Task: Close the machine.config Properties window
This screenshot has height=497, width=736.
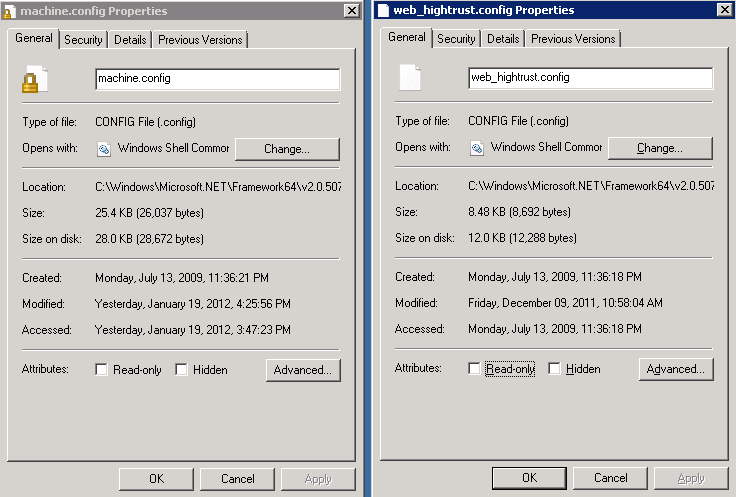Action: point(350,10)
